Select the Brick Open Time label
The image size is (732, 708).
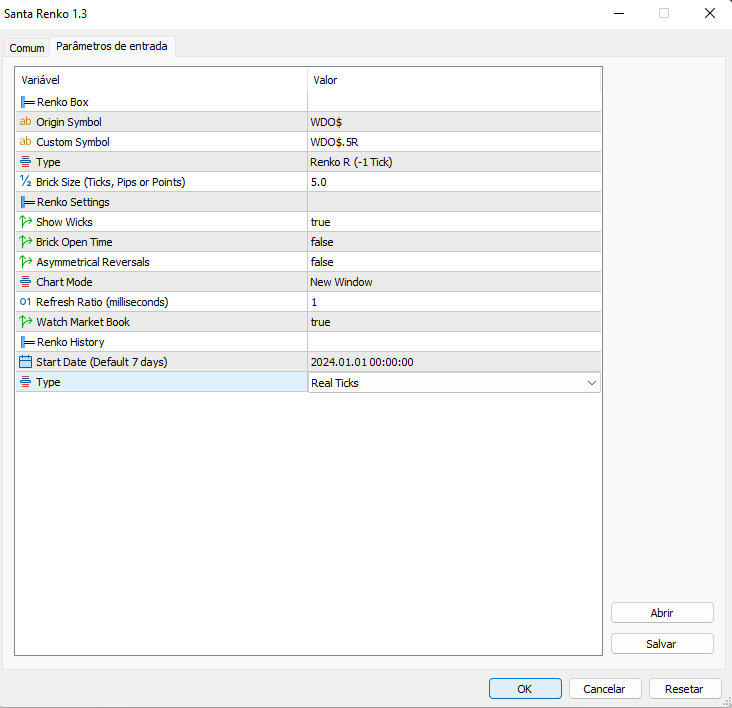(x=74, y=242)
